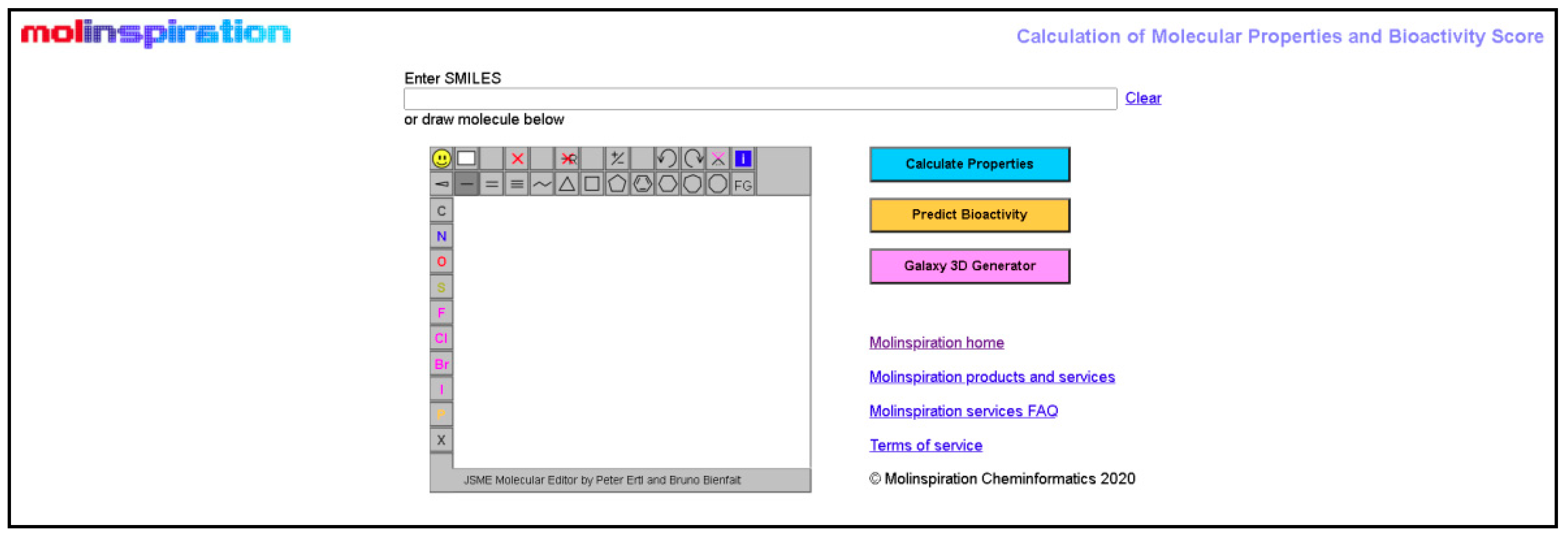Screen dimensions: 1568x536
Task: Select the delete R-group tool
Action: (x=568, y=159)
